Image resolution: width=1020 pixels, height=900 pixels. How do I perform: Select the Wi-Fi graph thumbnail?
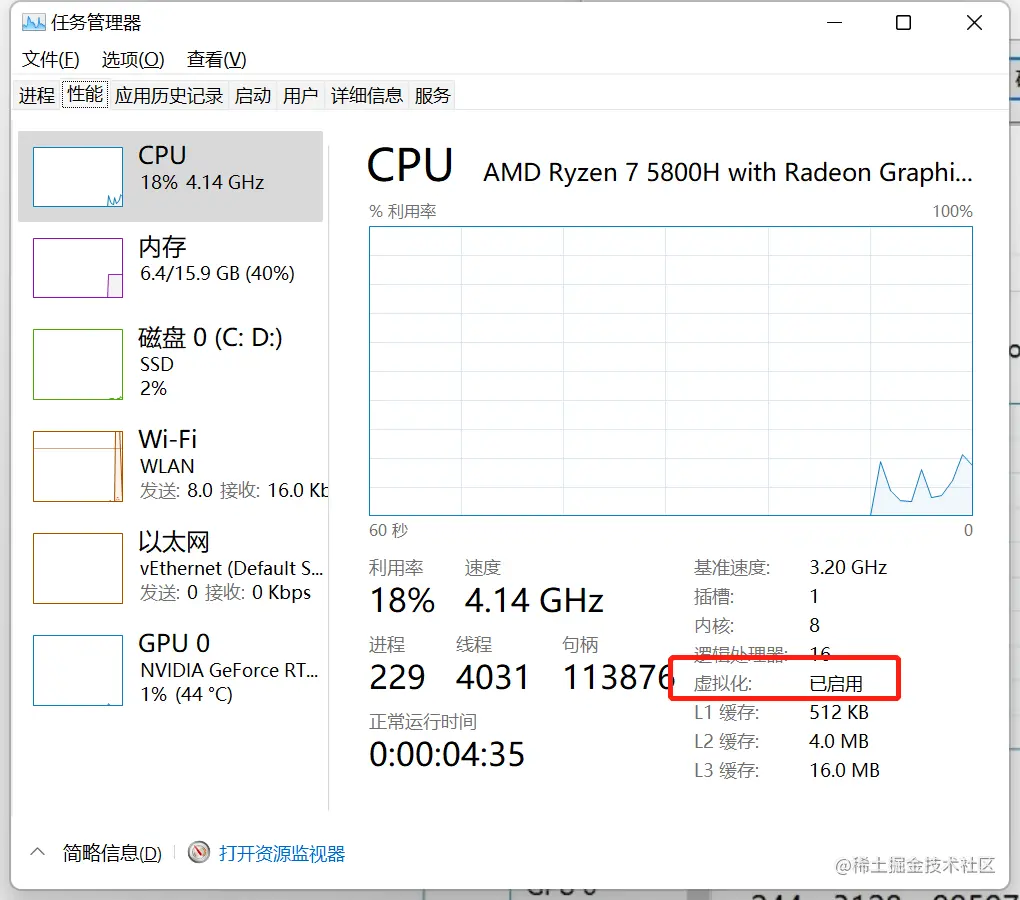tap(78, 466)
